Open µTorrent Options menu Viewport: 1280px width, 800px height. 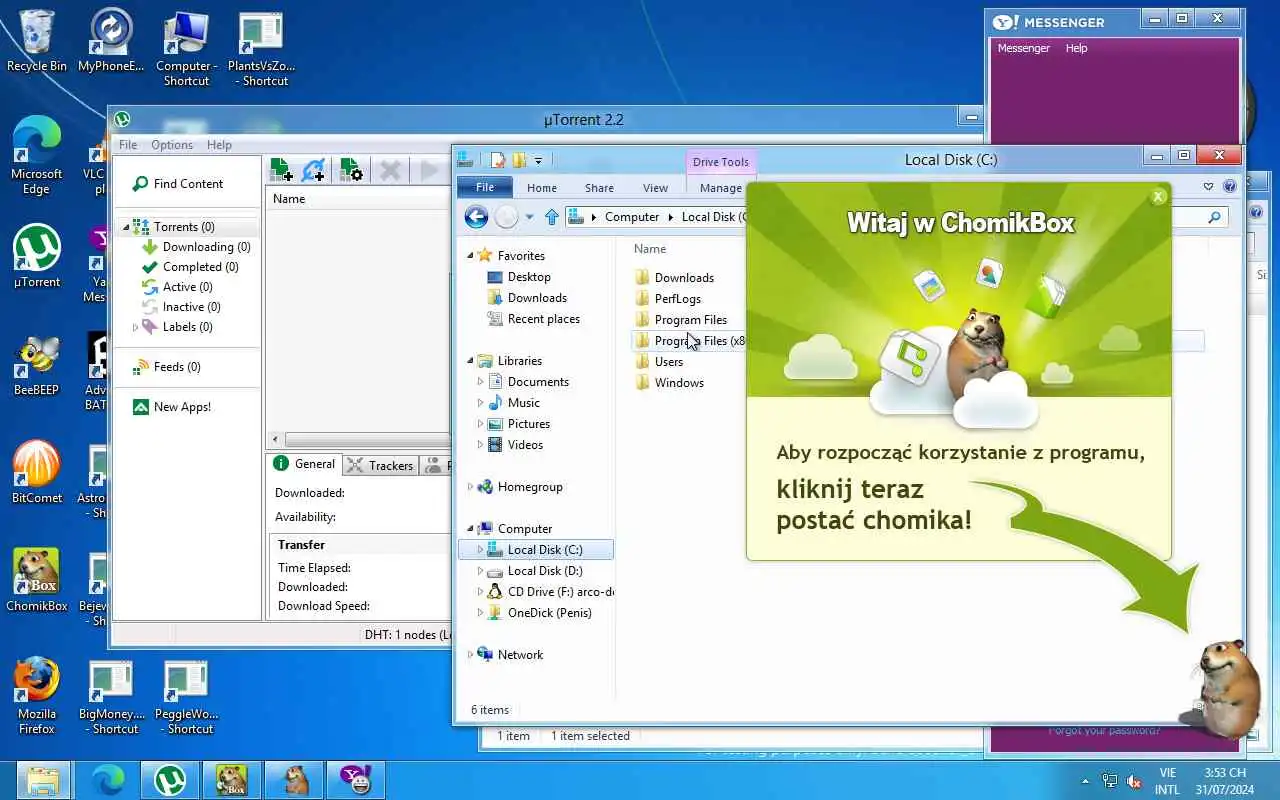click(172, 145)
